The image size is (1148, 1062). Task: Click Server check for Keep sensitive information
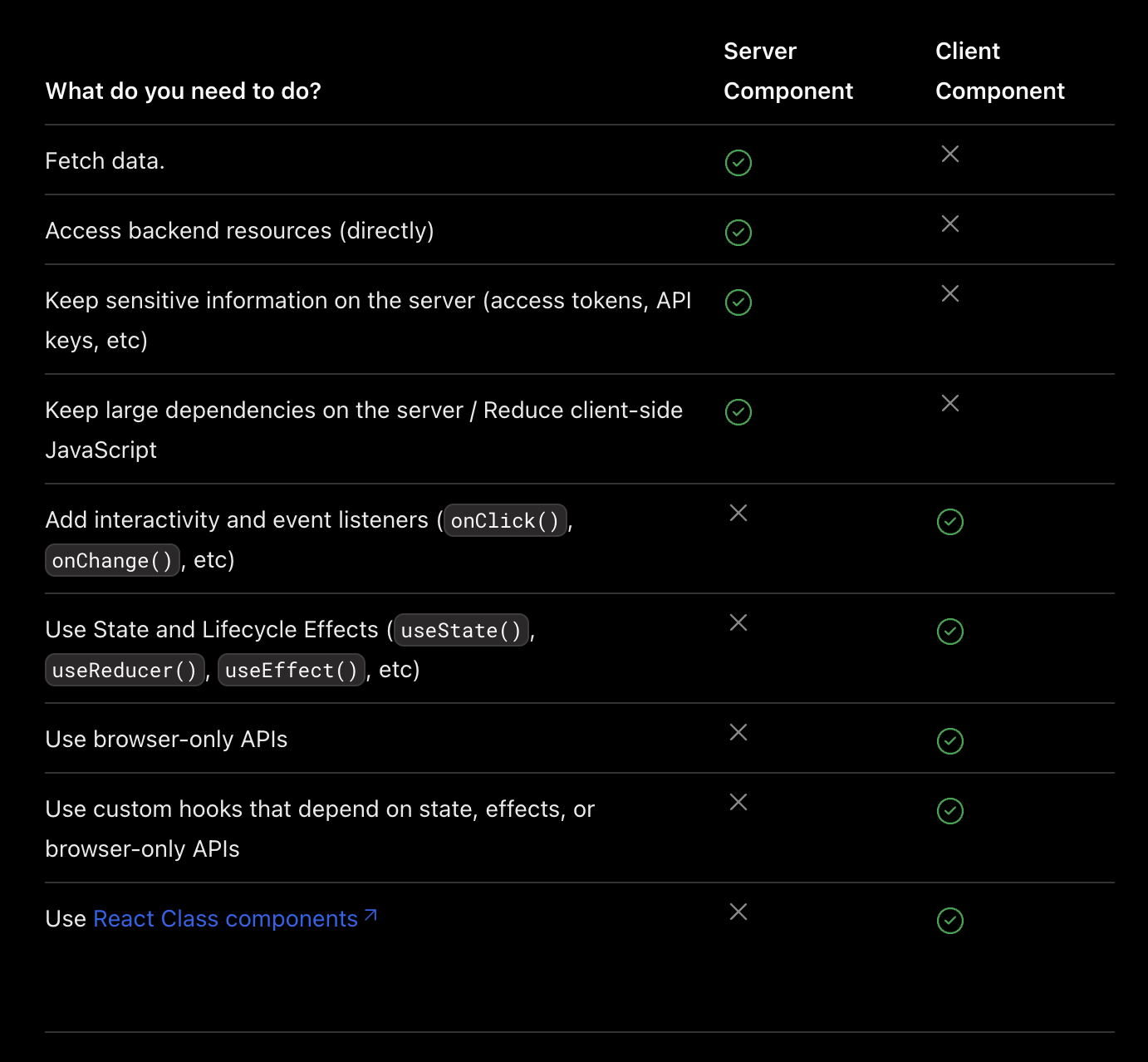[x=738, y=302]
